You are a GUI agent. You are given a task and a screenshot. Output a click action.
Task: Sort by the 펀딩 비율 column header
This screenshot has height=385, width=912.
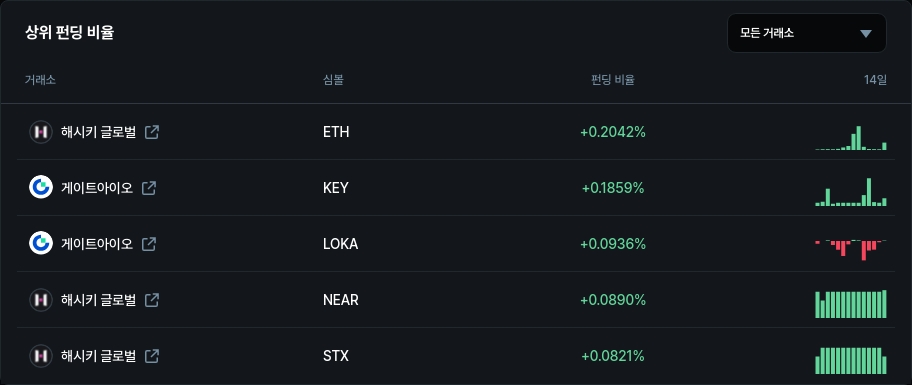click(612, 80)
